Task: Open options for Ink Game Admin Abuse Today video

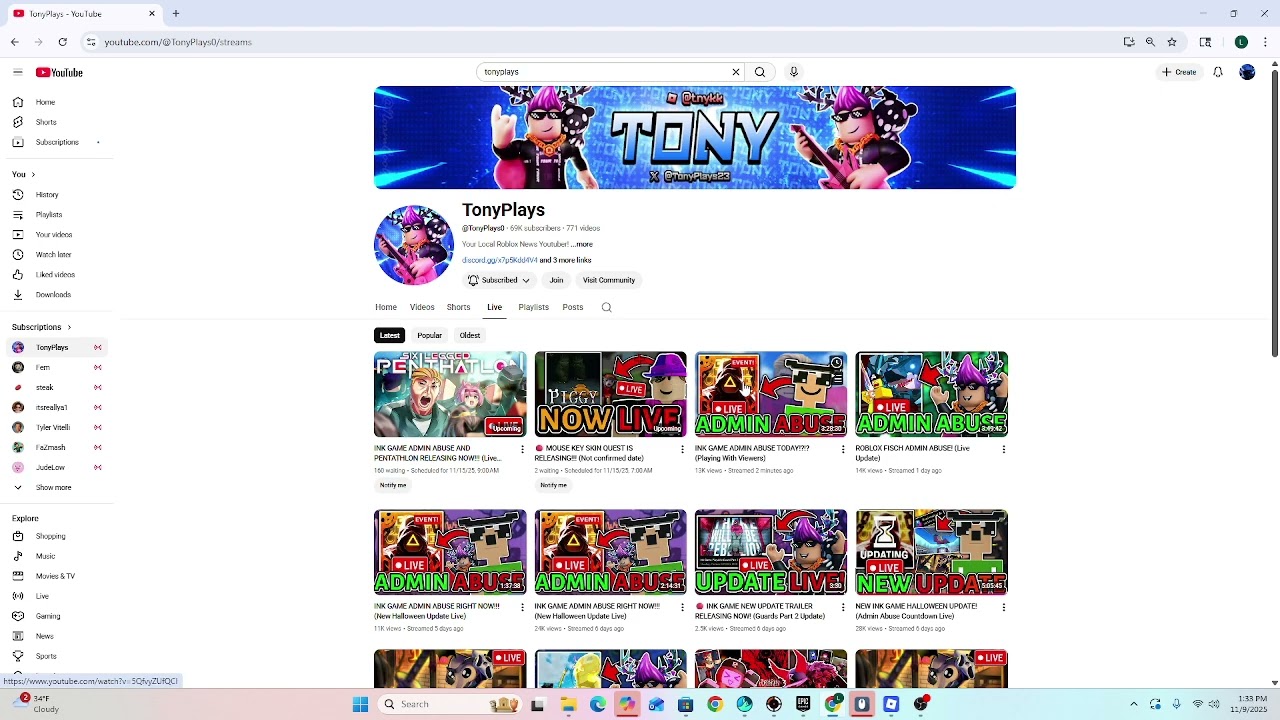Action: pos(843,449)
